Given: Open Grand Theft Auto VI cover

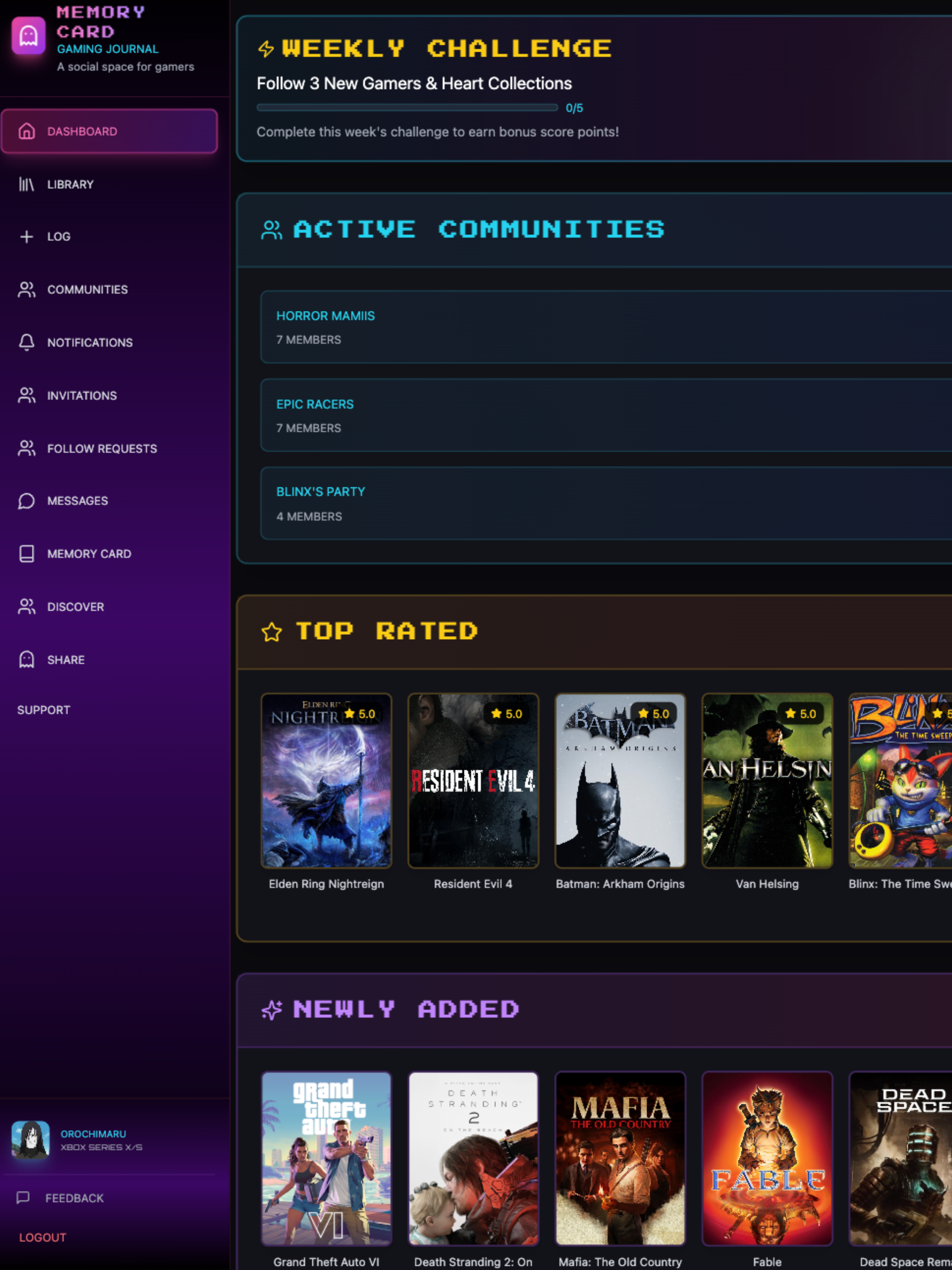Looking at the screenshot, I should coord(327,1159).
